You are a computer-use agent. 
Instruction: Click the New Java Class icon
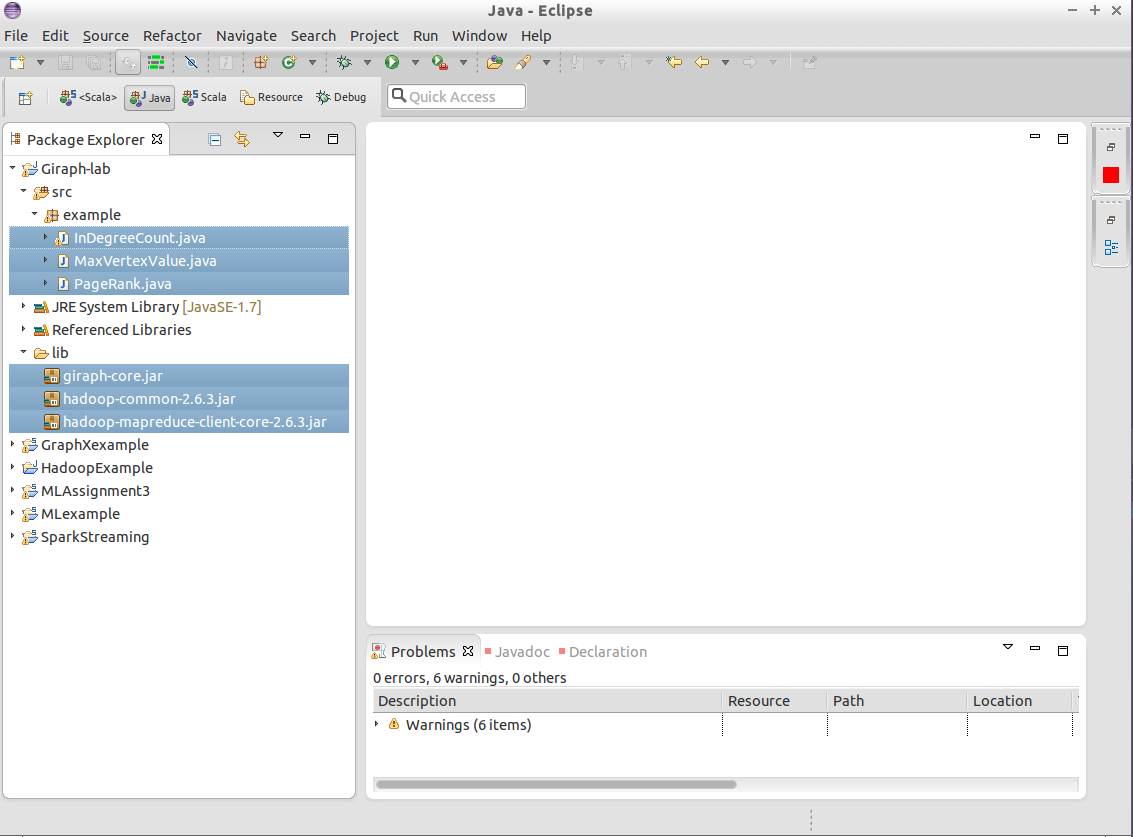(x=289, y=62)
